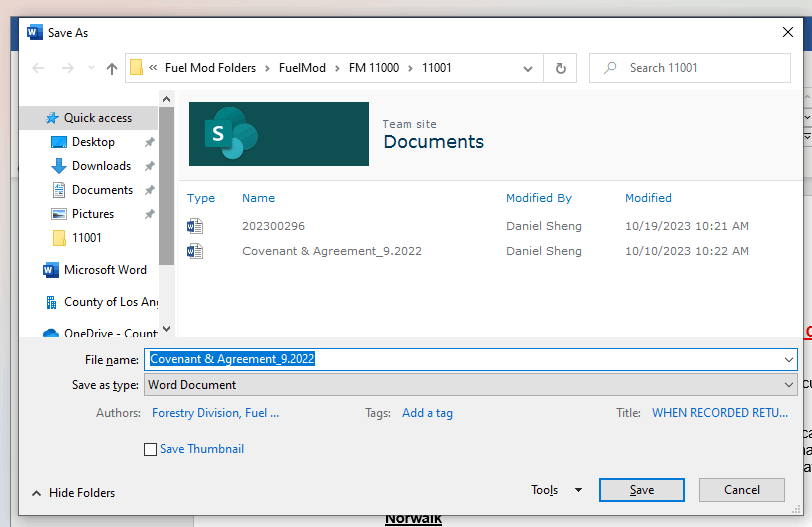Navigate to FM 11000 breadcrumb
Image resolution: width=812 pixels, height=527 pixels.
pos(374,68)
